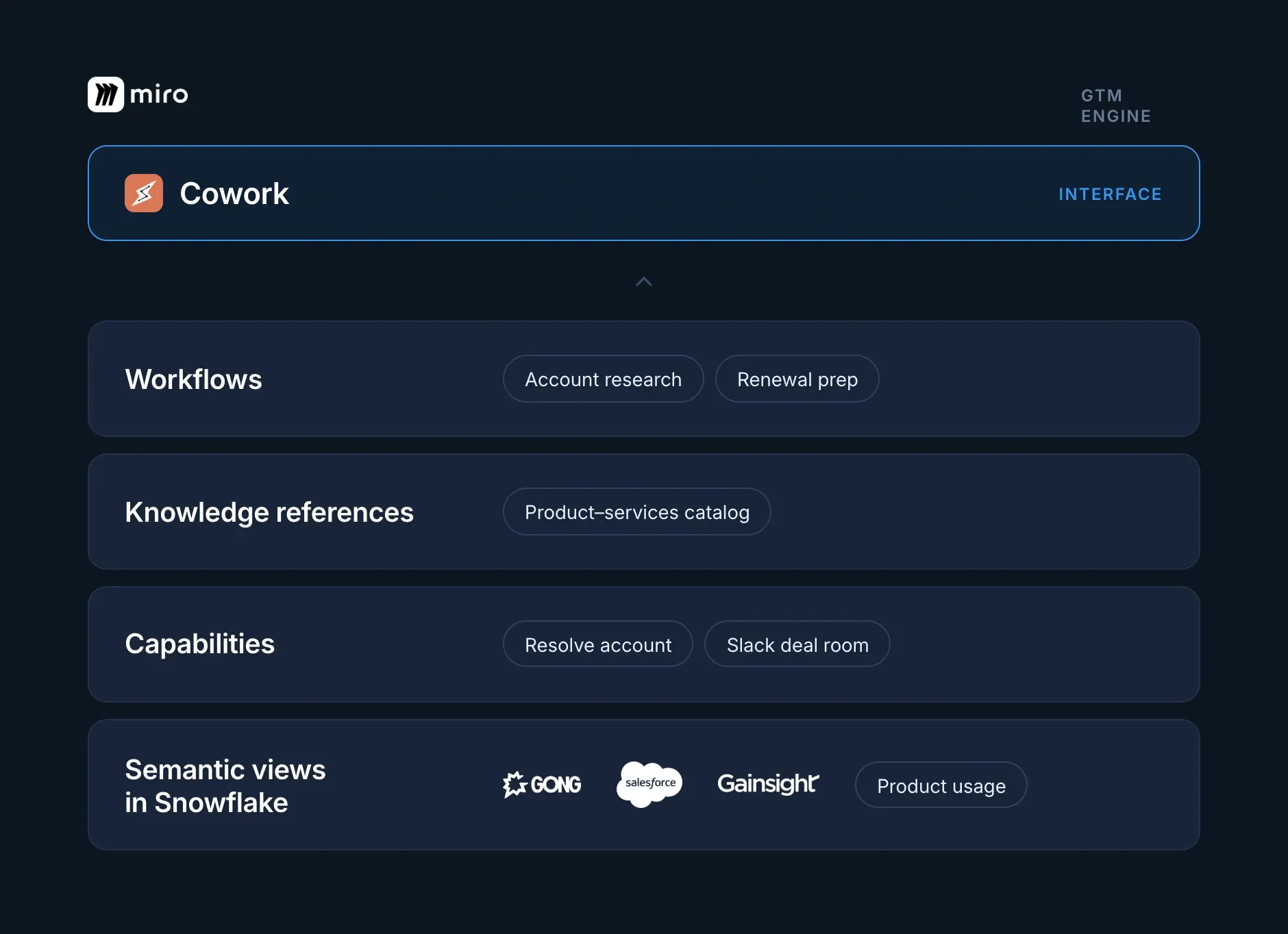Image resolution: width=1288 pixels, height=934 pixels.
Task: Click the Salesforce cloud logo
Action: [649, 784]
